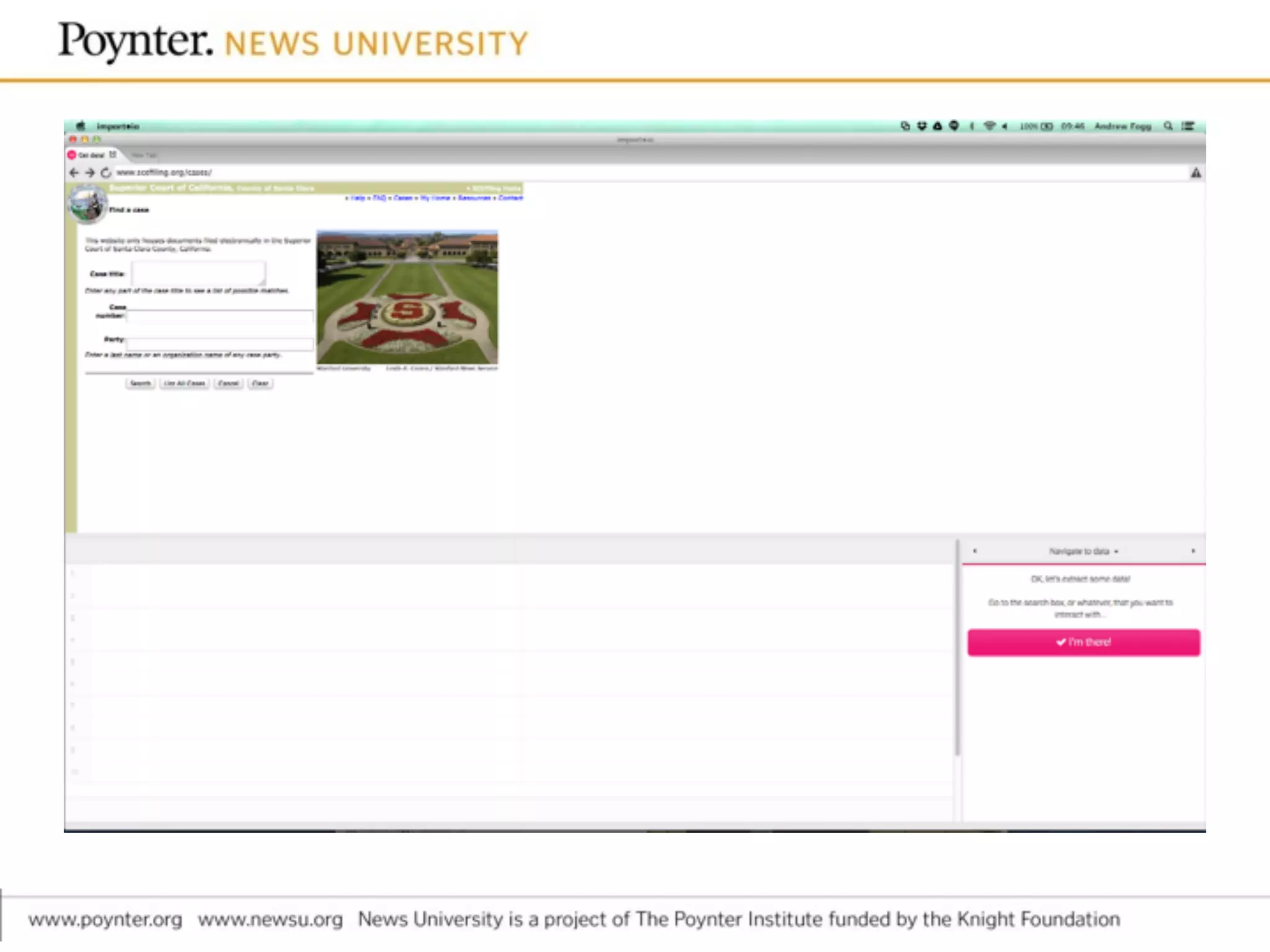Open the Apple menu
Image resolution: width=1270 pixels, height=952 pixels.
click(81, 126)
